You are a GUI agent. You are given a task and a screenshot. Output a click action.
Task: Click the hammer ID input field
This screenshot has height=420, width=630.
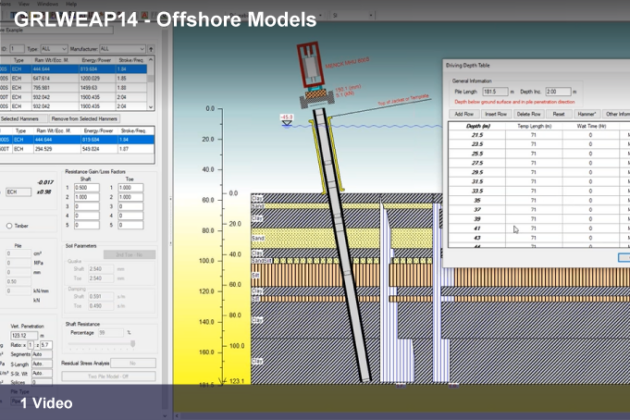tap(16, 49)
